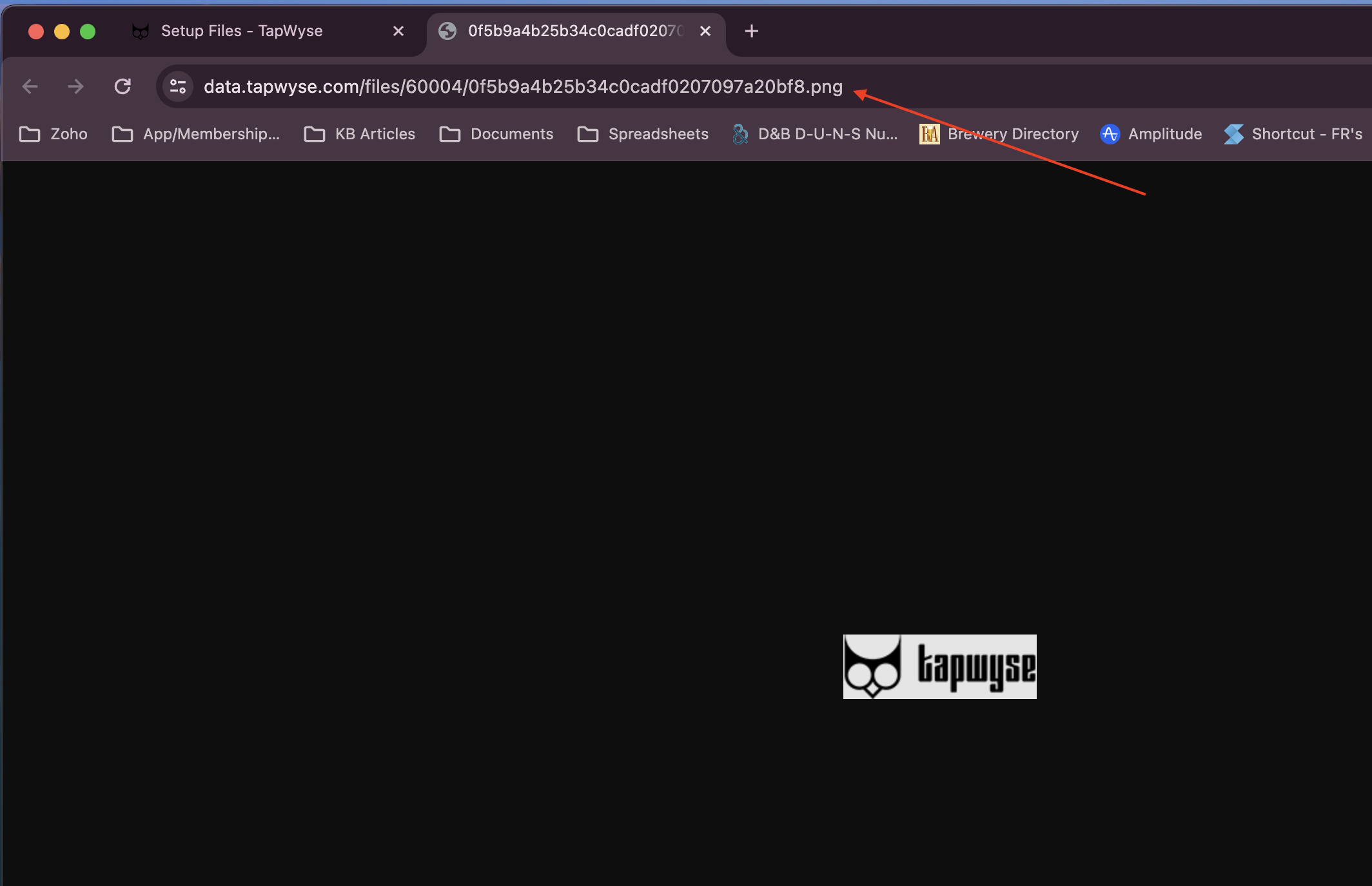Viewport: 1372px width, 886px height.
Task: Close the Setup Files - TapWyse tab
Action: coord(398,31)
